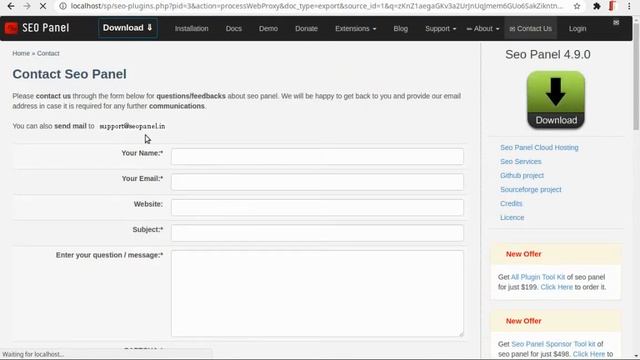Screen dimensions: 640x360
Task: Open the Demo menu item
Action: pyautogui.click(x=268, y=29)
